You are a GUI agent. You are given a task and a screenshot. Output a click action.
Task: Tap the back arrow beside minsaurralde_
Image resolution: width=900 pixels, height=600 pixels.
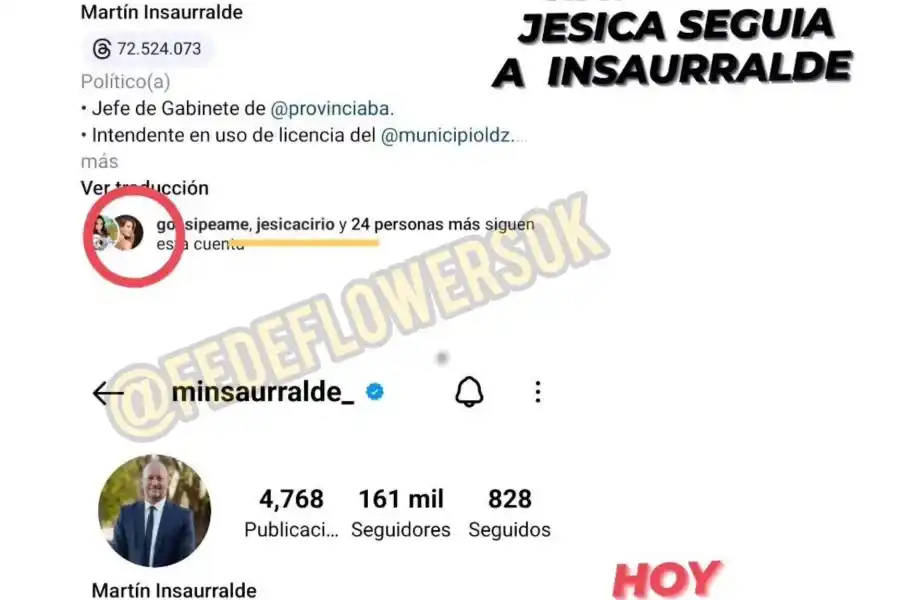pyautogui.click(x=108, y=393)
